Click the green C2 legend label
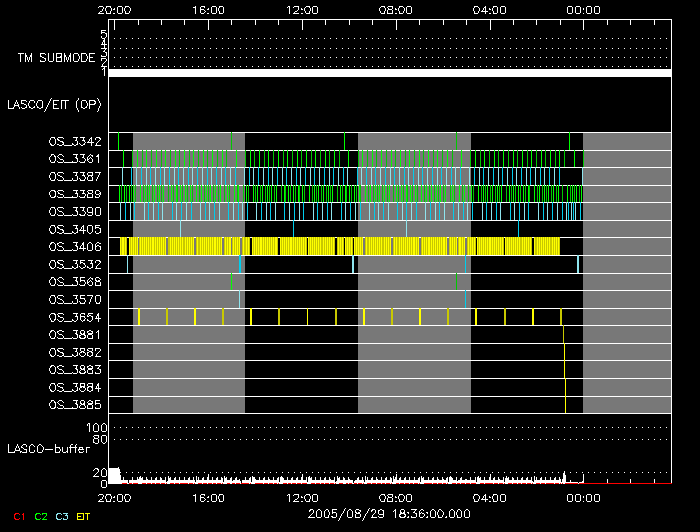This screenshot has width=700, height=532. tap(41, 515)
